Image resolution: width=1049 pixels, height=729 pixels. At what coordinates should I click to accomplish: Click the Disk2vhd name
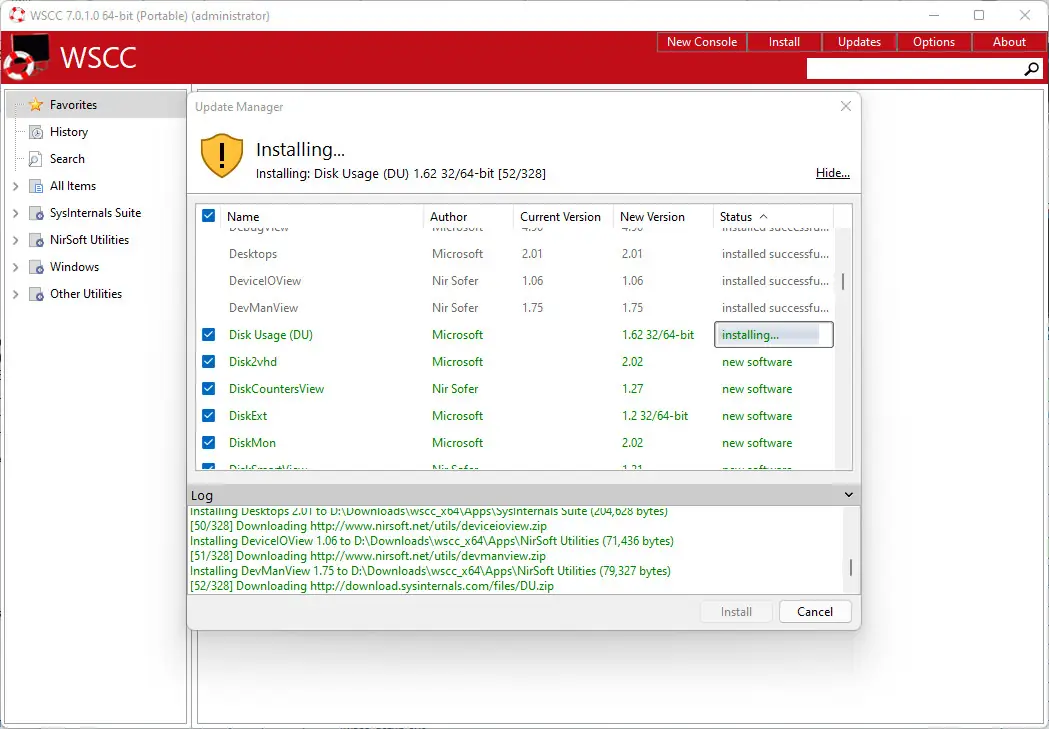[252, 362]
